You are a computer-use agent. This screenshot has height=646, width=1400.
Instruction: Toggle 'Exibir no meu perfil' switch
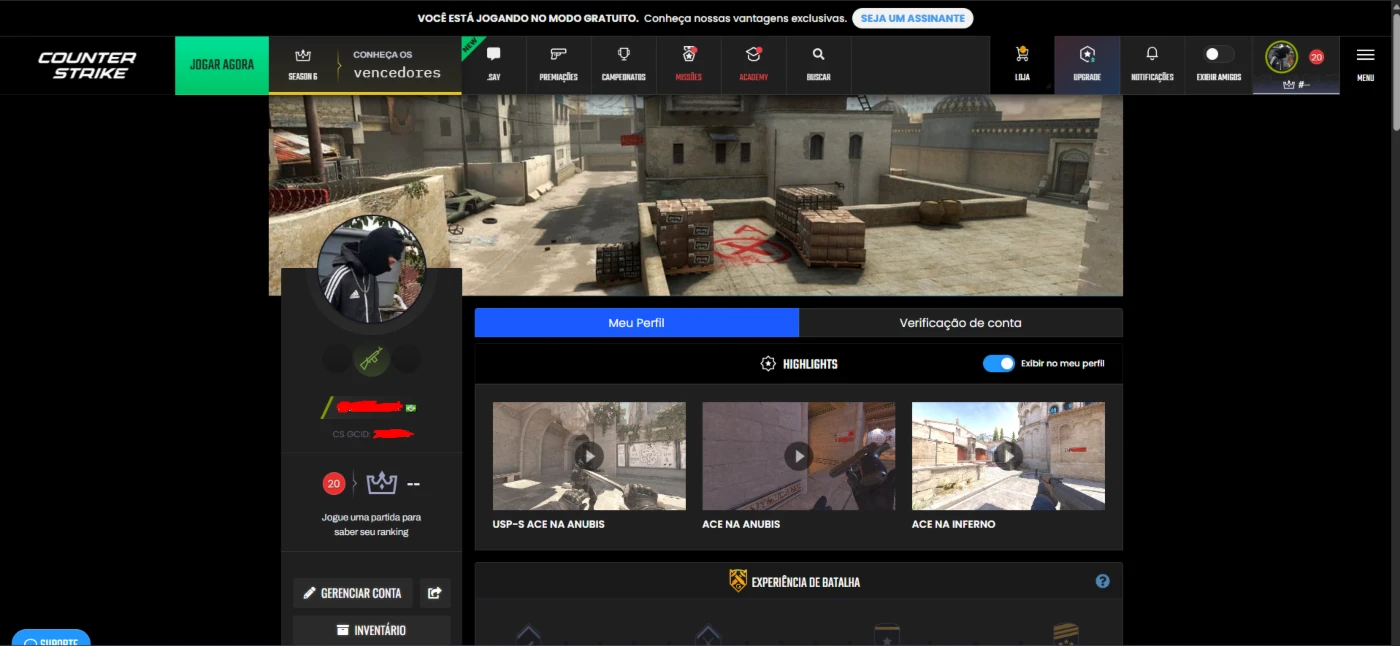coord(998,363)
